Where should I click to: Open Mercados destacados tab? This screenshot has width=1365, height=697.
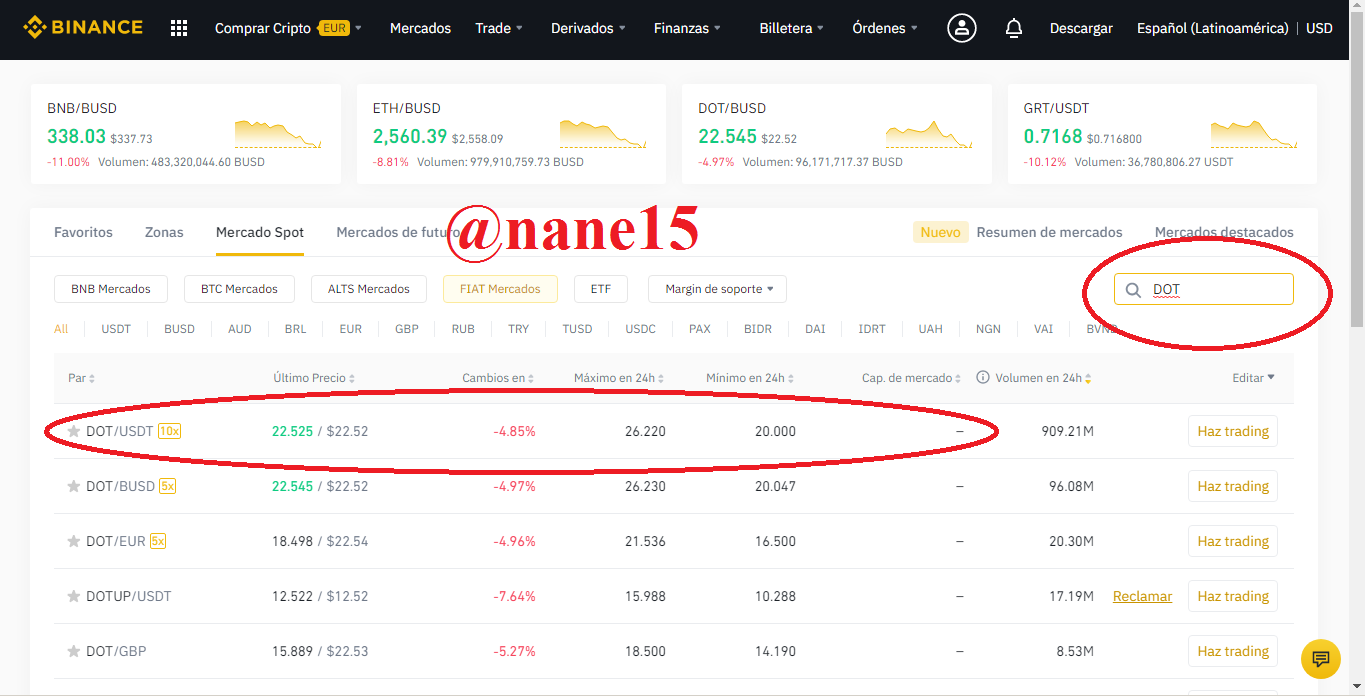(x=1224, y=232)
